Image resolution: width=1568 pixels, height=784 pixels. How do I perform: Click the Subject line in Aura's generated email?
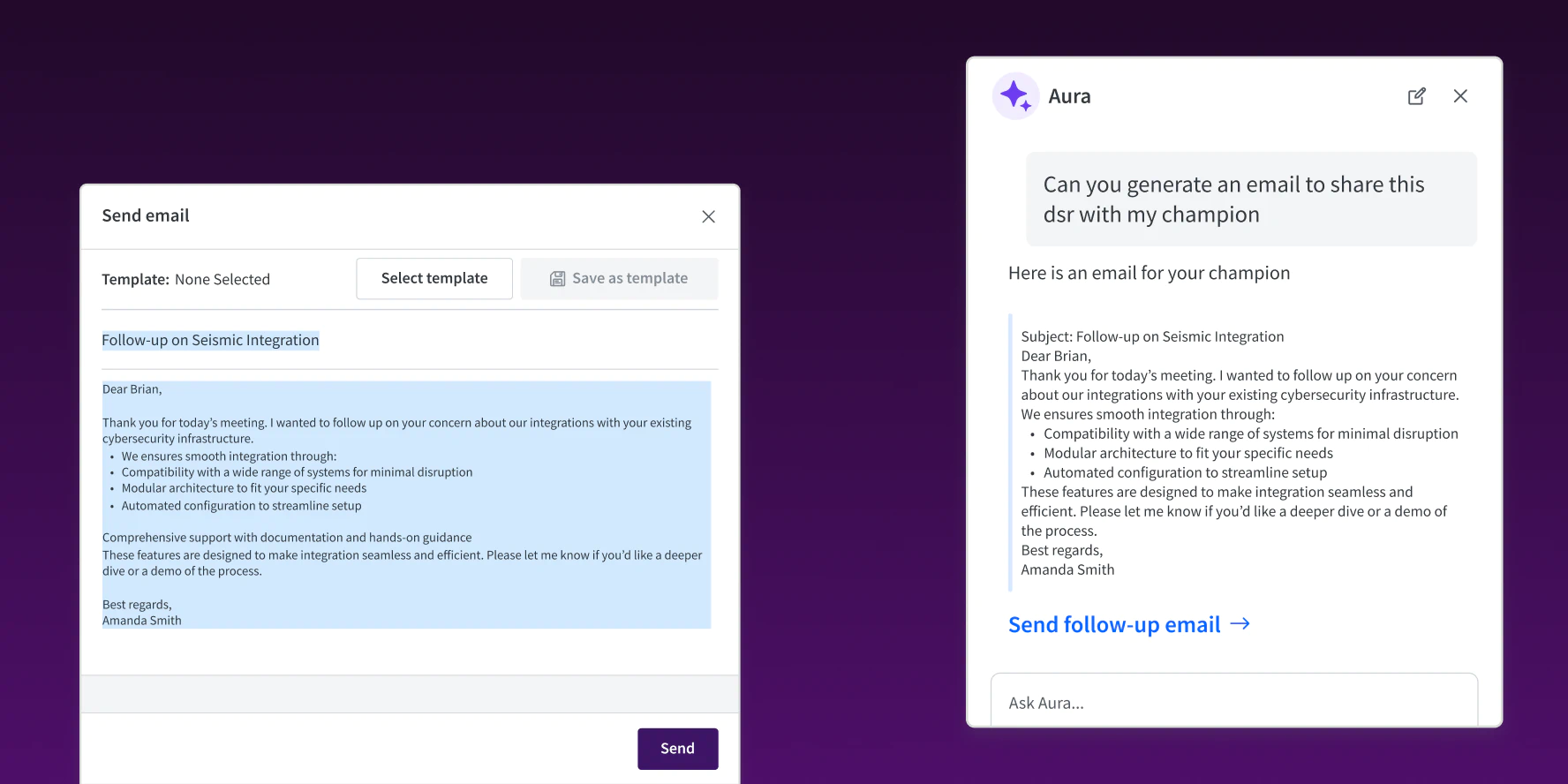pos(1152,336)
